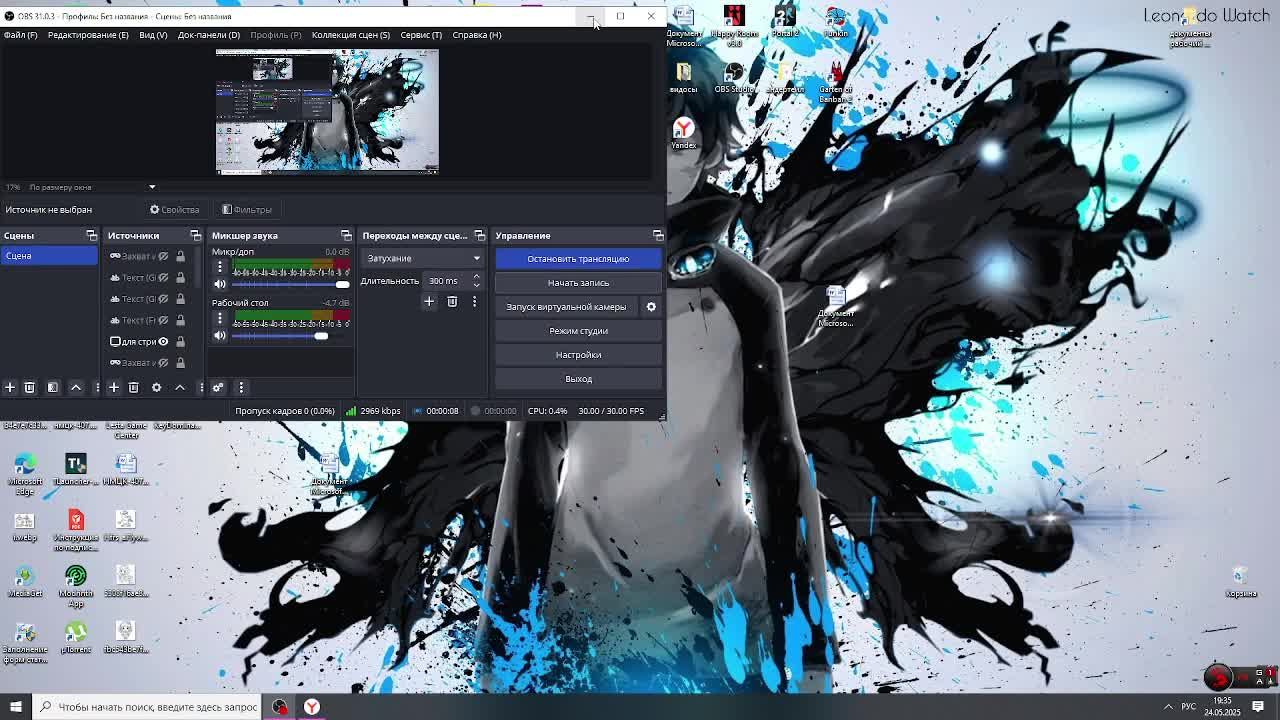Select the Сцена scene item
The image size is (1280, 720).
tap(49, 256)
